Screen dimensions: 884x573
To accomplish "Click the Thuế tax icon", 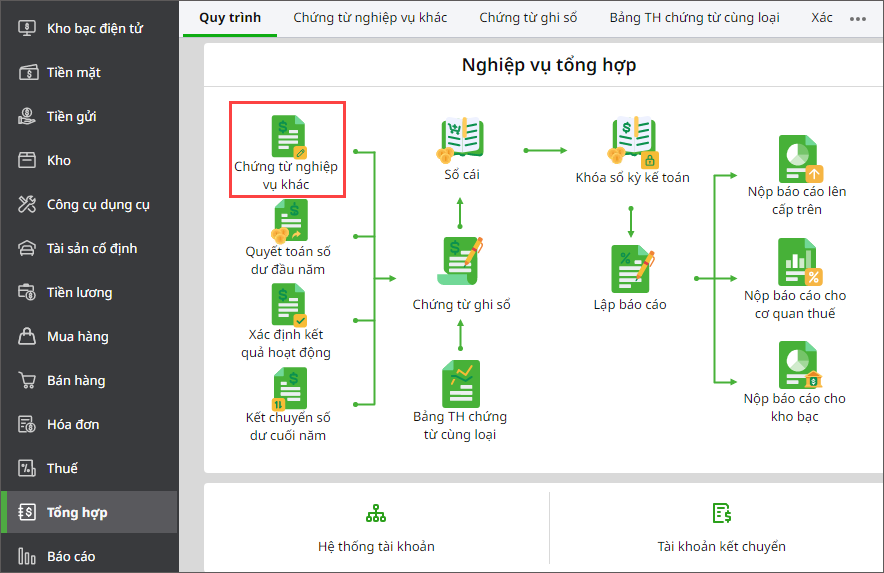I will click(26, 468).
